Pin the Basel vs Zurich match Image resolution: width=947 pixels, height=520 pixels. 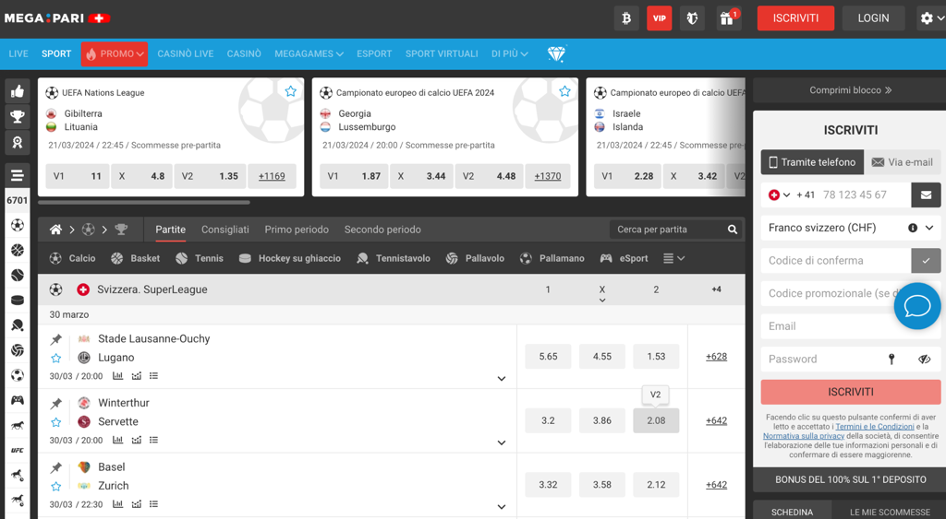56,467
